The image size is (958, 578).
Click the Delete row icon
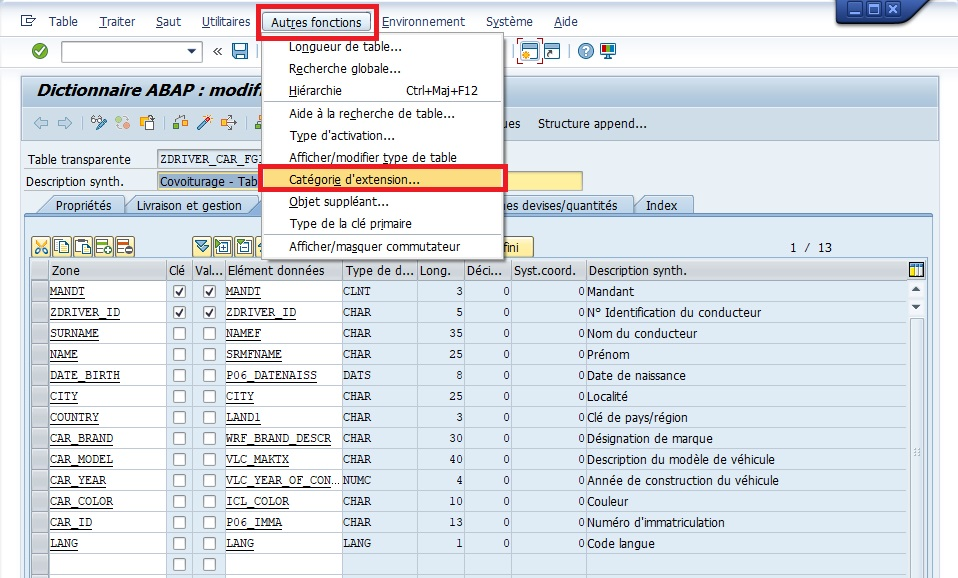(124, 247)
